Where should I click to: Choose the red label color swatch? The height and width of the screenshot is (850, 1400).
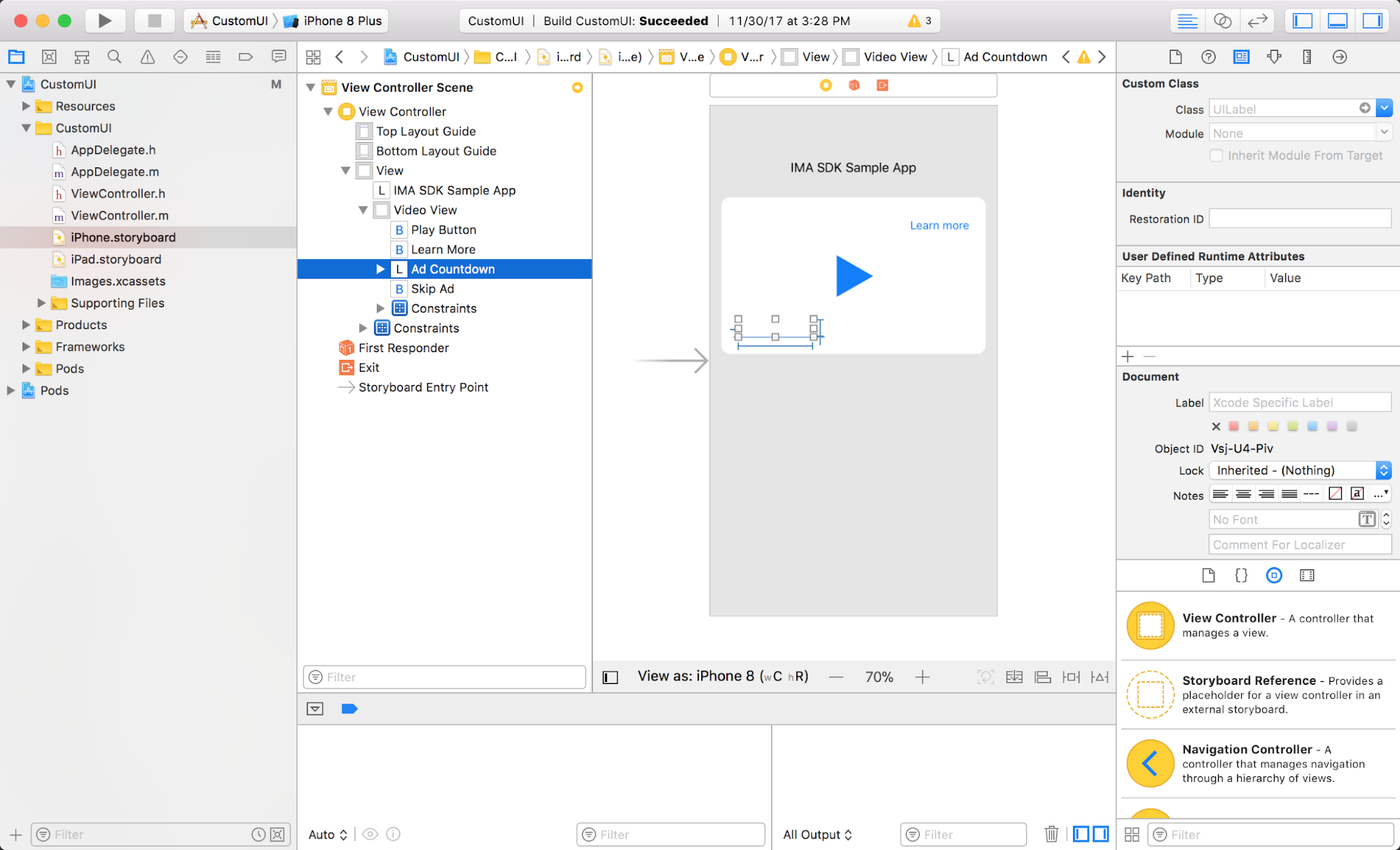[1234, 426]
